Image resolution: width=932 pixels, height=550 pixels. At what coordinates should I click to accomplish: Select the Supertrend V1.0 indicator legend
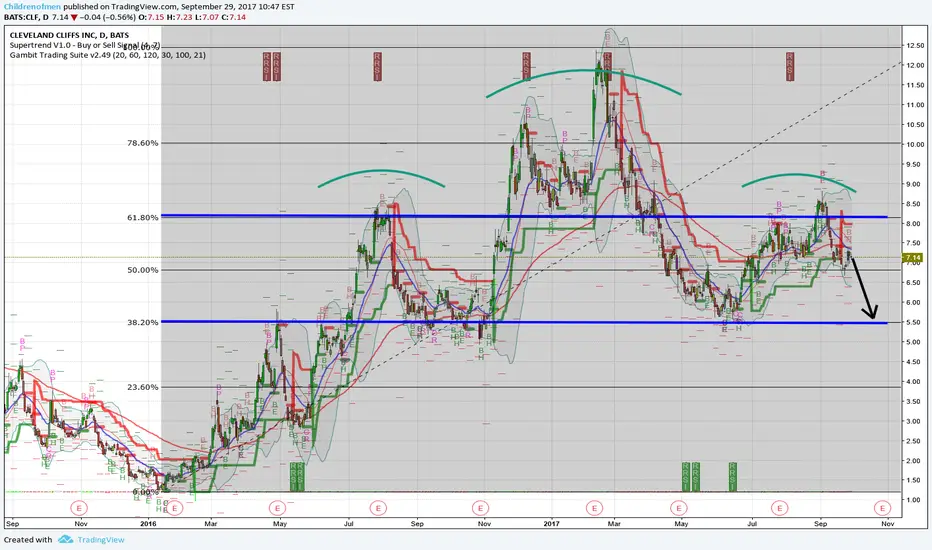84,45
